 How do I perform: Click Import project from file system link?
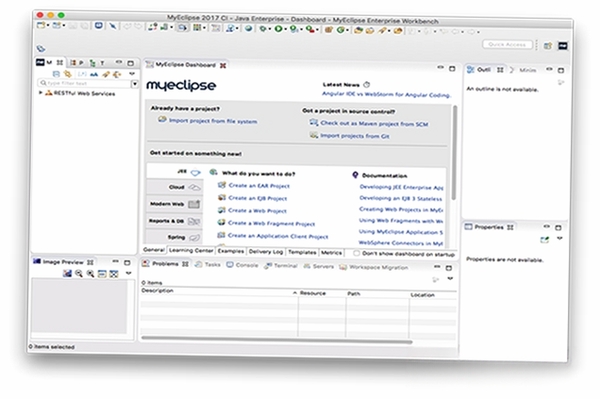[213, 121]
